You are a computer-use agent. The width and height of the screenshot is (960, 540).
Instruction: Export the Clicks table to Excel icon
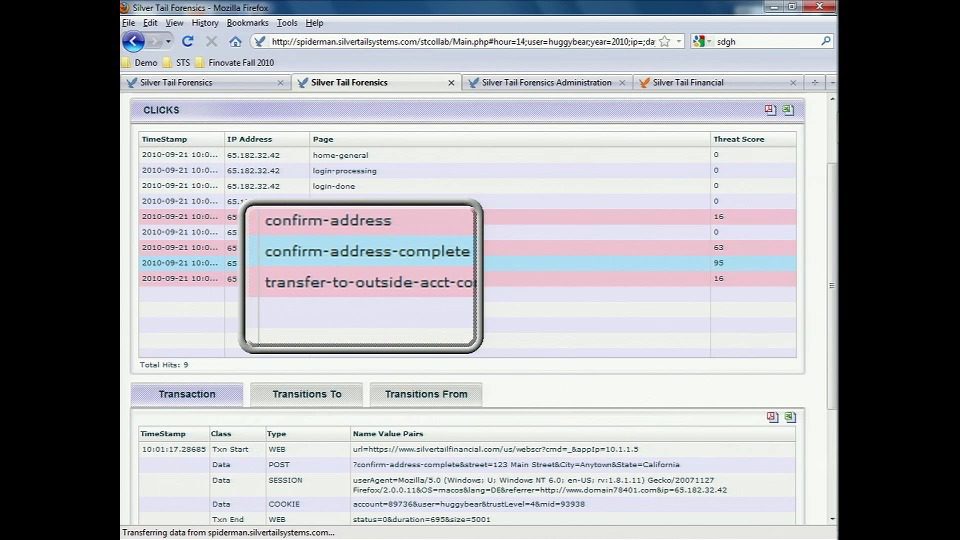pos(788,110)
